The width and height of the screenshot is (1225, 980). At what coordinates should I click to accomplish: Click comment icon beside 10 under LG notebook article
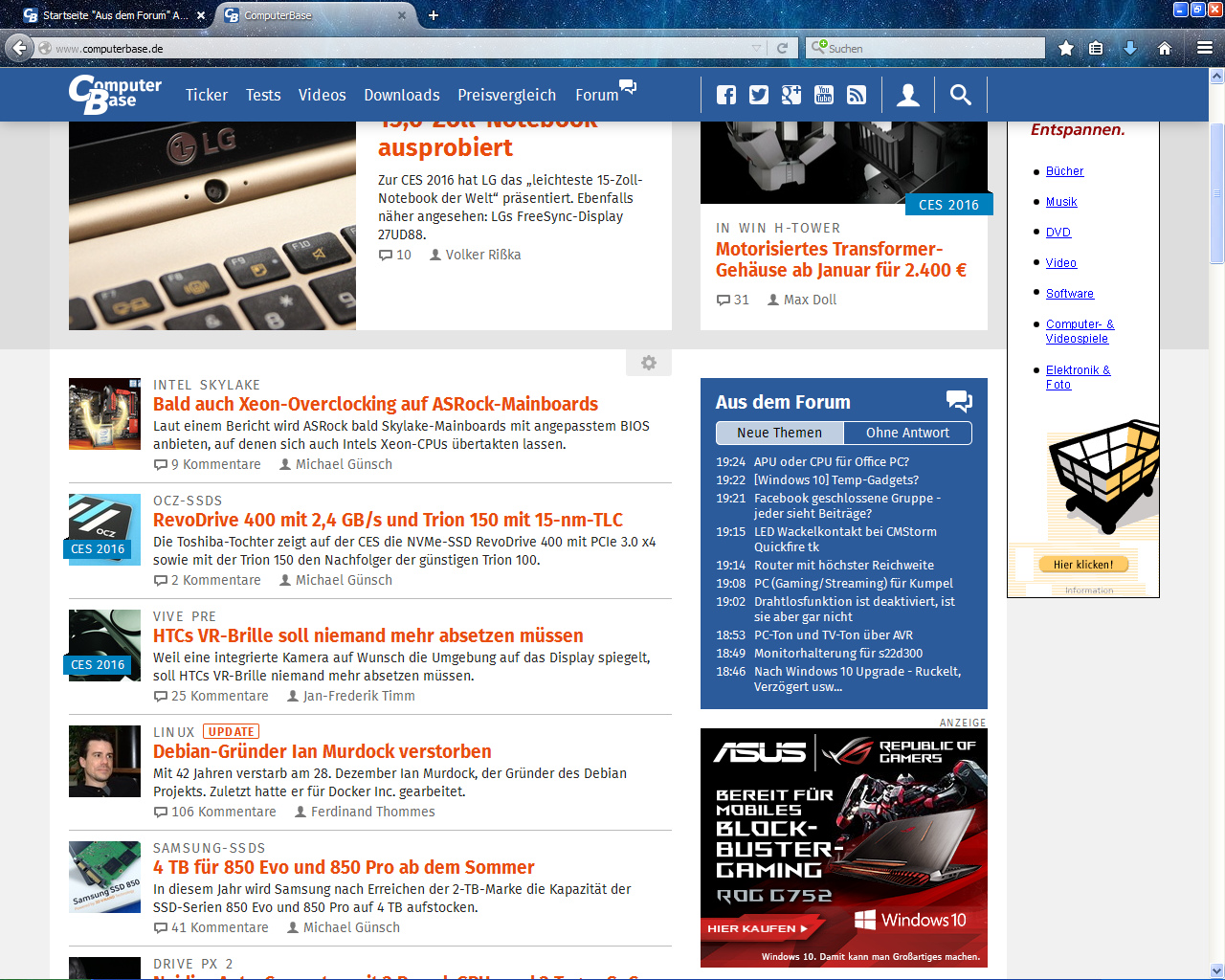[x=385, y=256]
